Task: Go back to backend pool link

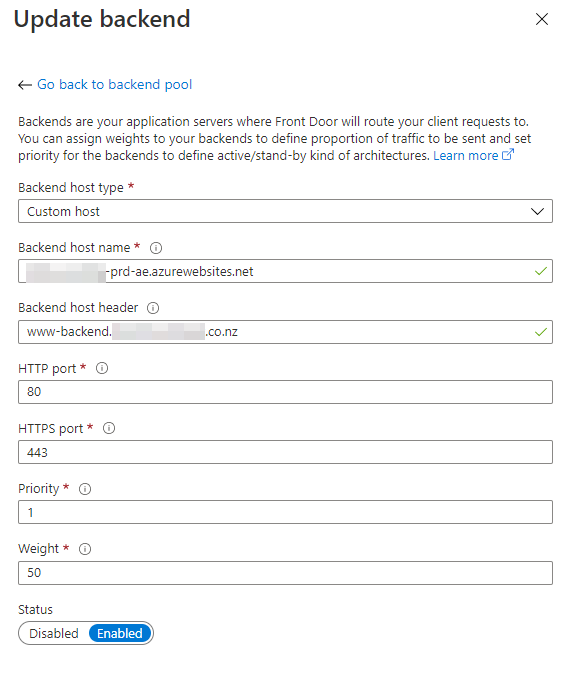Action: tap(114, 84)
